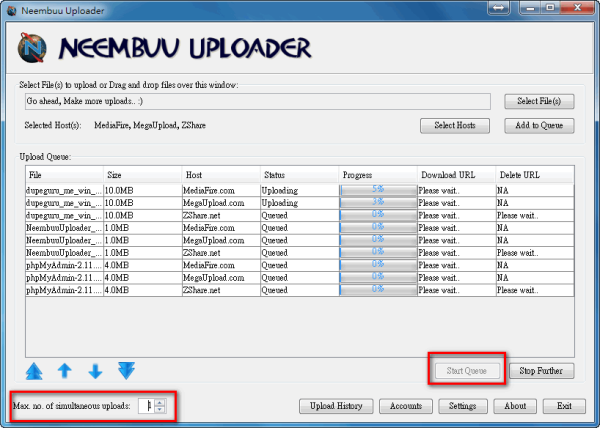Click the Neembuu globe logo

pos(32,48)
